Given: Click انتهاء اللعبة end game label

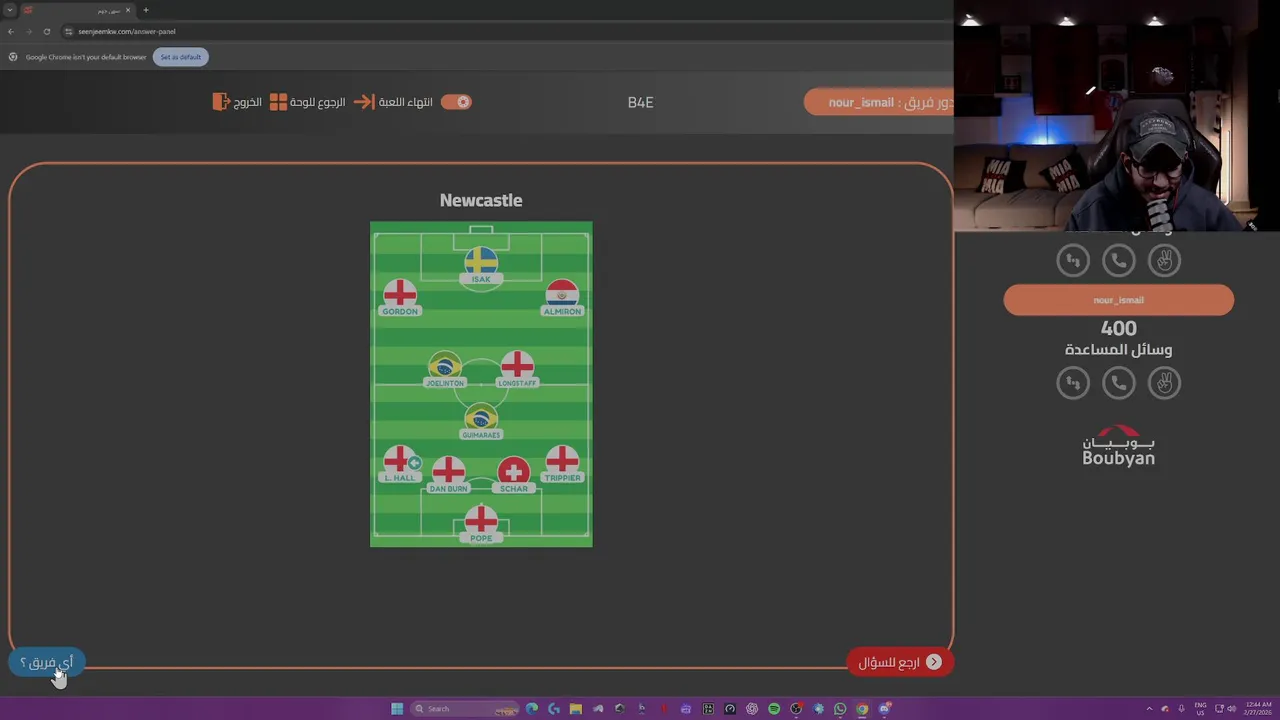Looking at the screenshot, I should click(406, 102).
